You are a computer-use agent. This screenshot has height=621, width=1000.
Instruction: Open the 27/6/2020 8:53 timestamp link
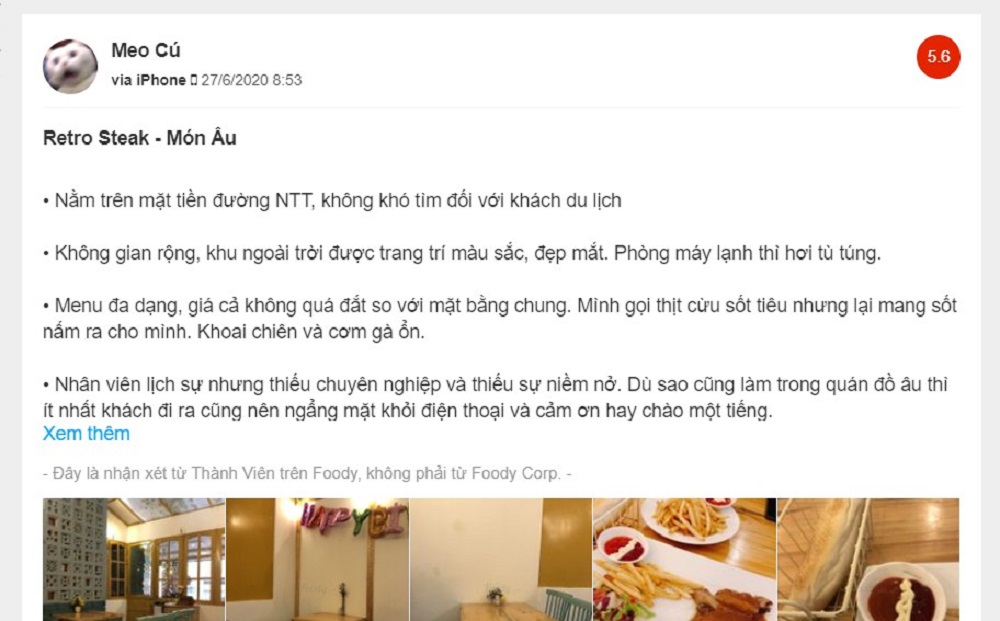pos(251,80)
